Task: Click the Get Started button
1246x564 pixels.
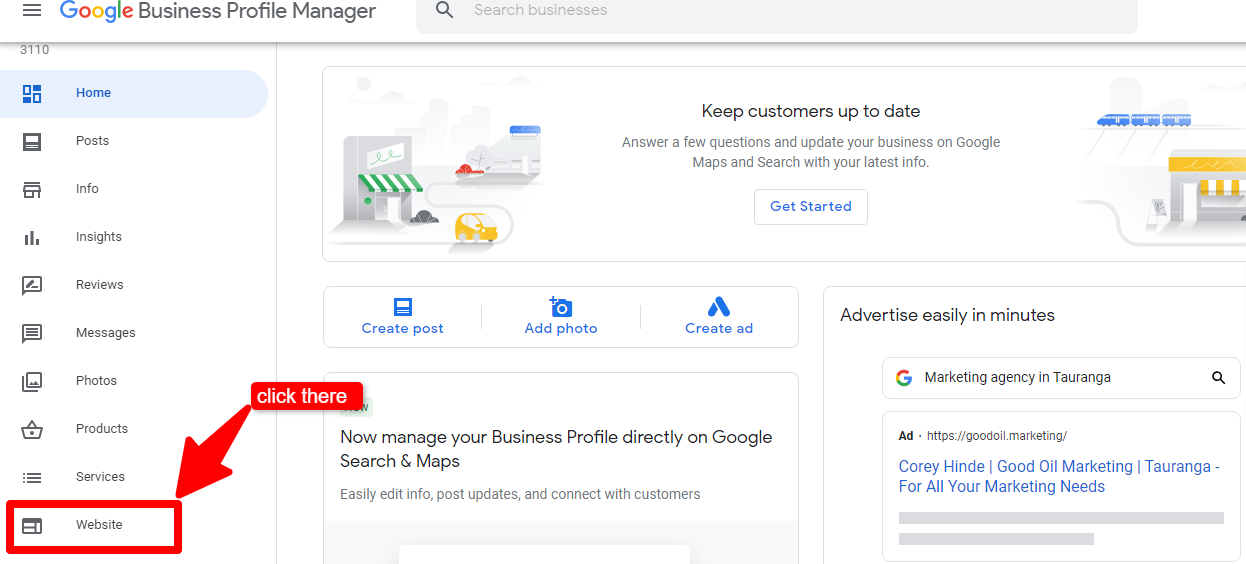Action: [x=811, y=207]
